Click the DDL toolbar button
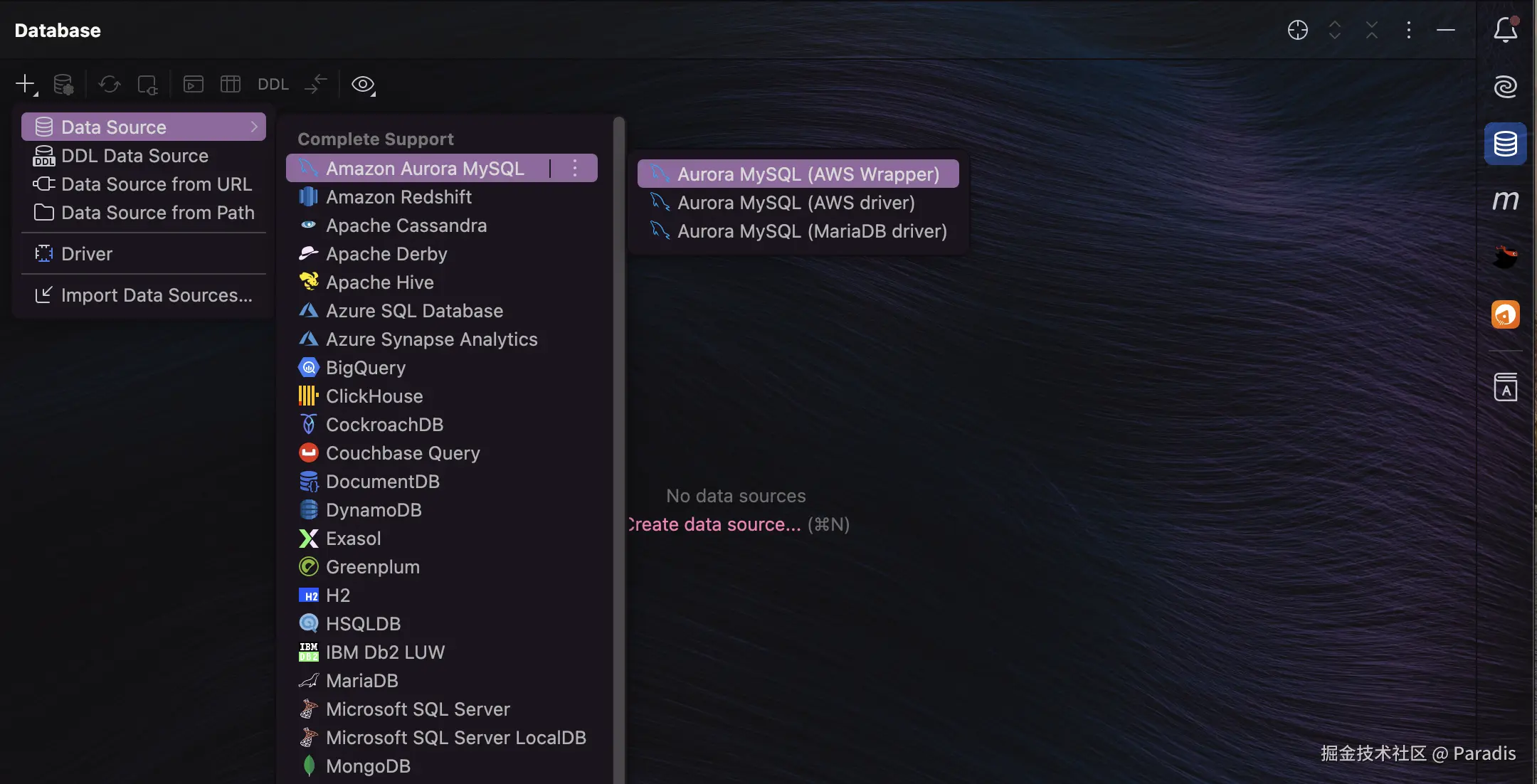Screen dimensions: 1537x784 [273, 84]
